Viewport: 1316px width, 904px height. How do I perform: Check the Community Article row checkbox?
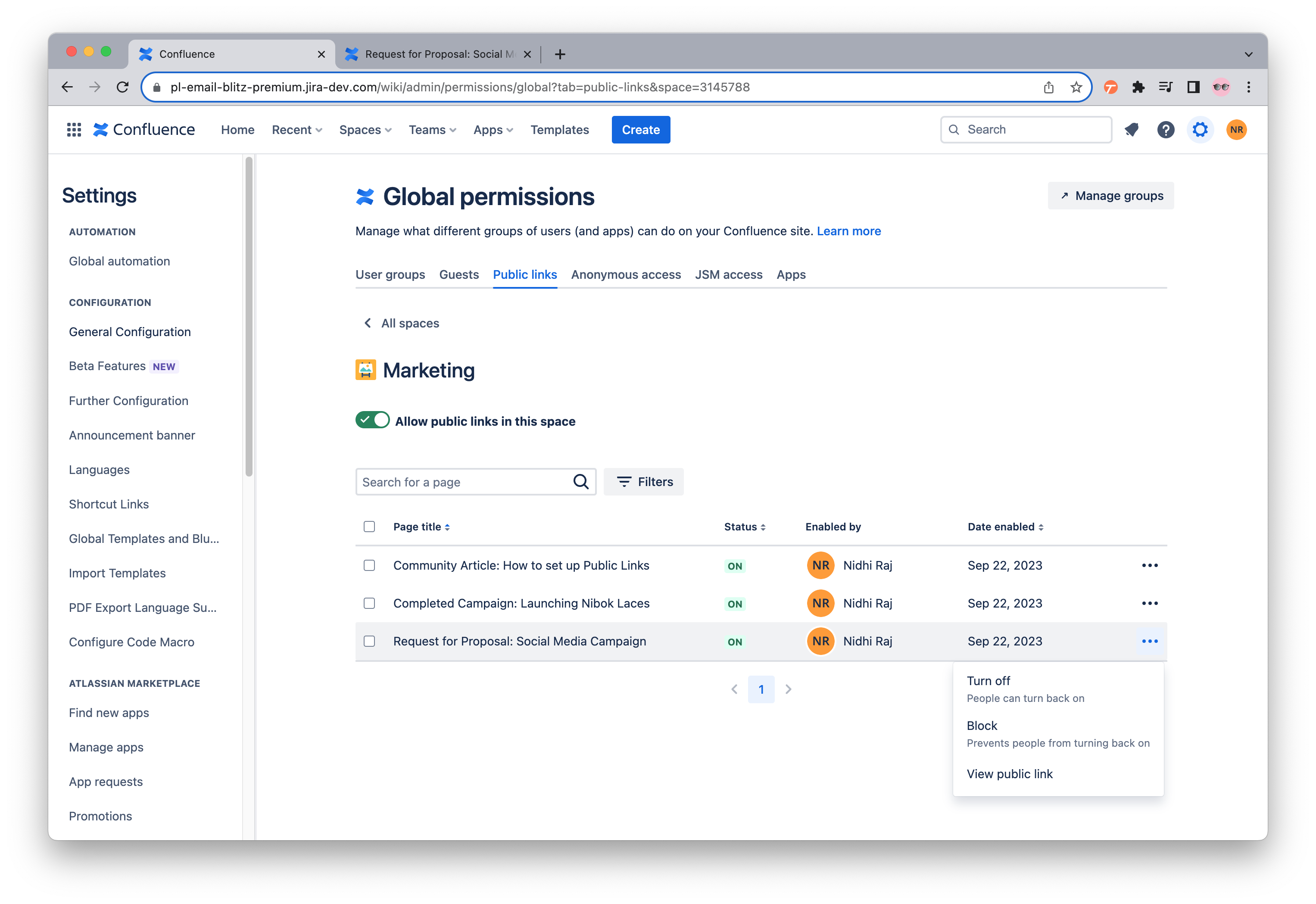pyautogui.click(x=369, y=565)
